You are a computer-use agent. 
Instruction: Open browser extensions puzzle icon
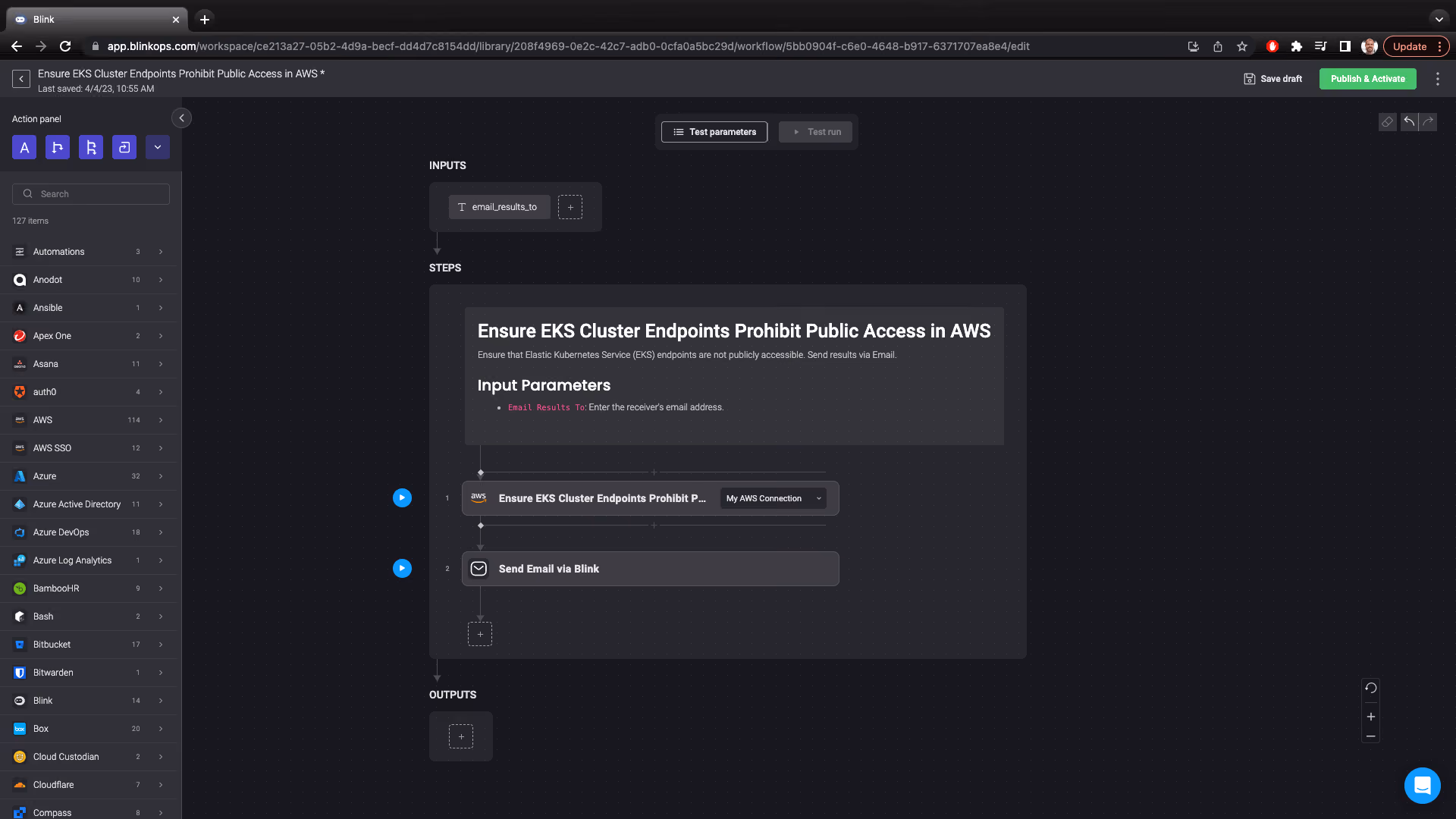1297,46
